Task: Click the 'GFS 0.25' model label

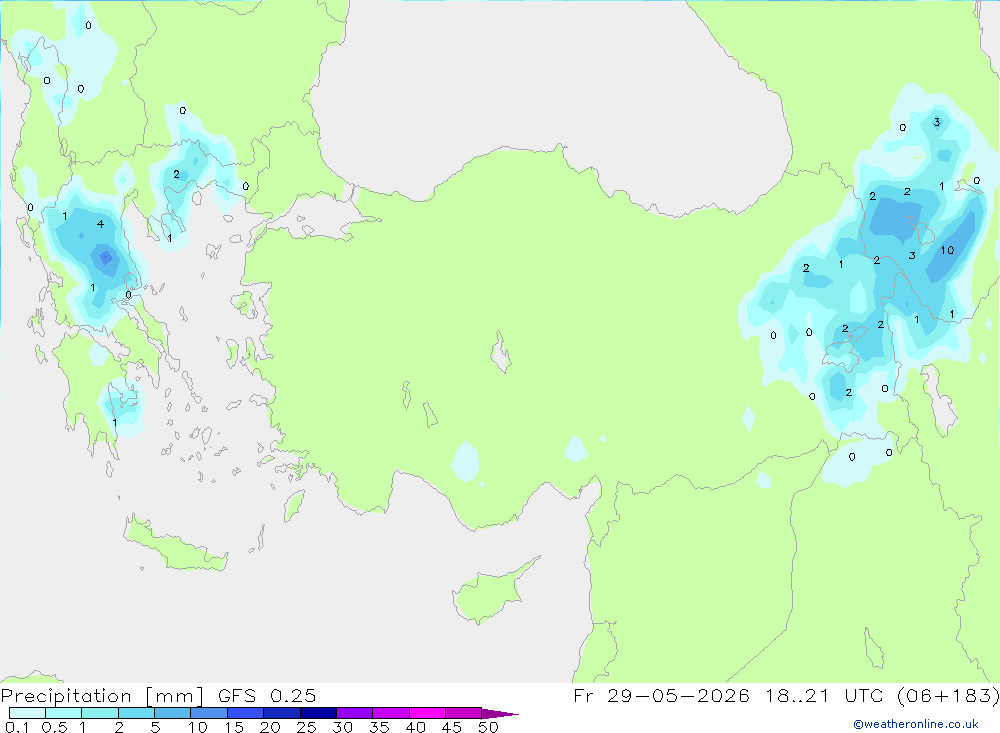Action: [267, 695]
